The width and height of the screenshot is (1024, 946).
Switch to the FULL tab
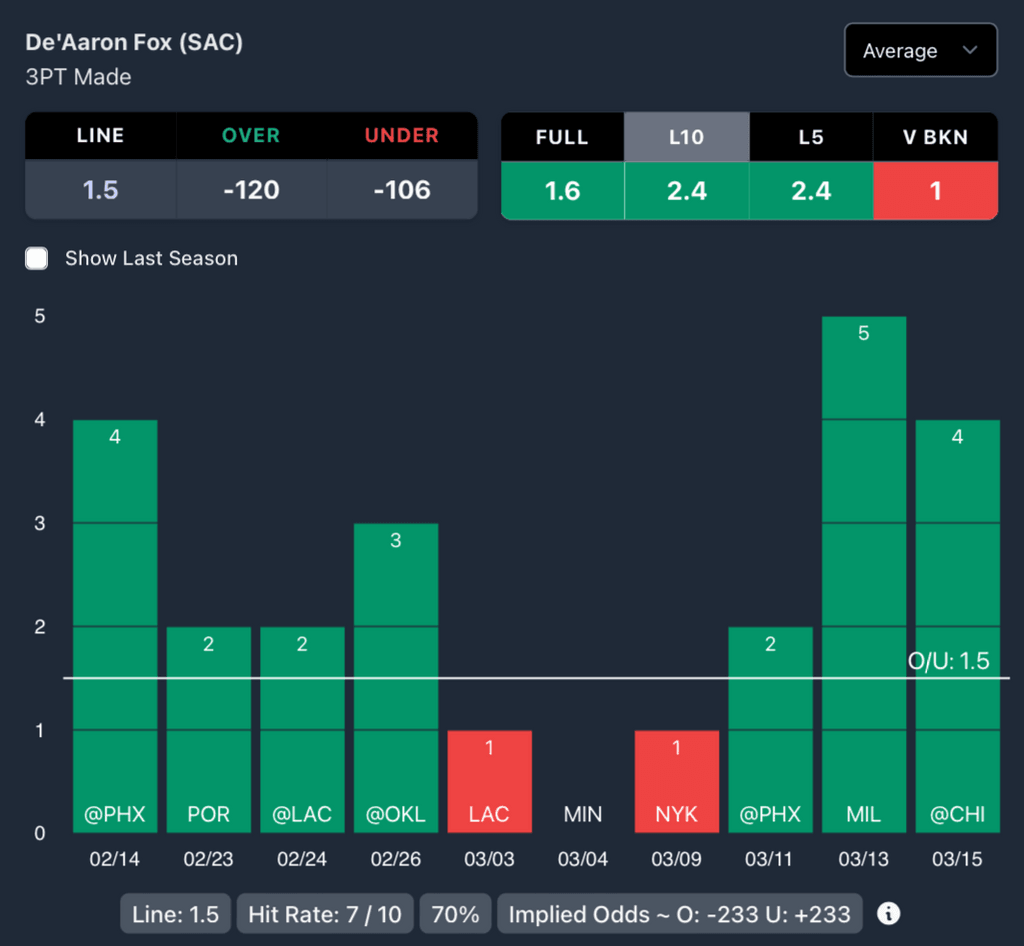[562, 136]
